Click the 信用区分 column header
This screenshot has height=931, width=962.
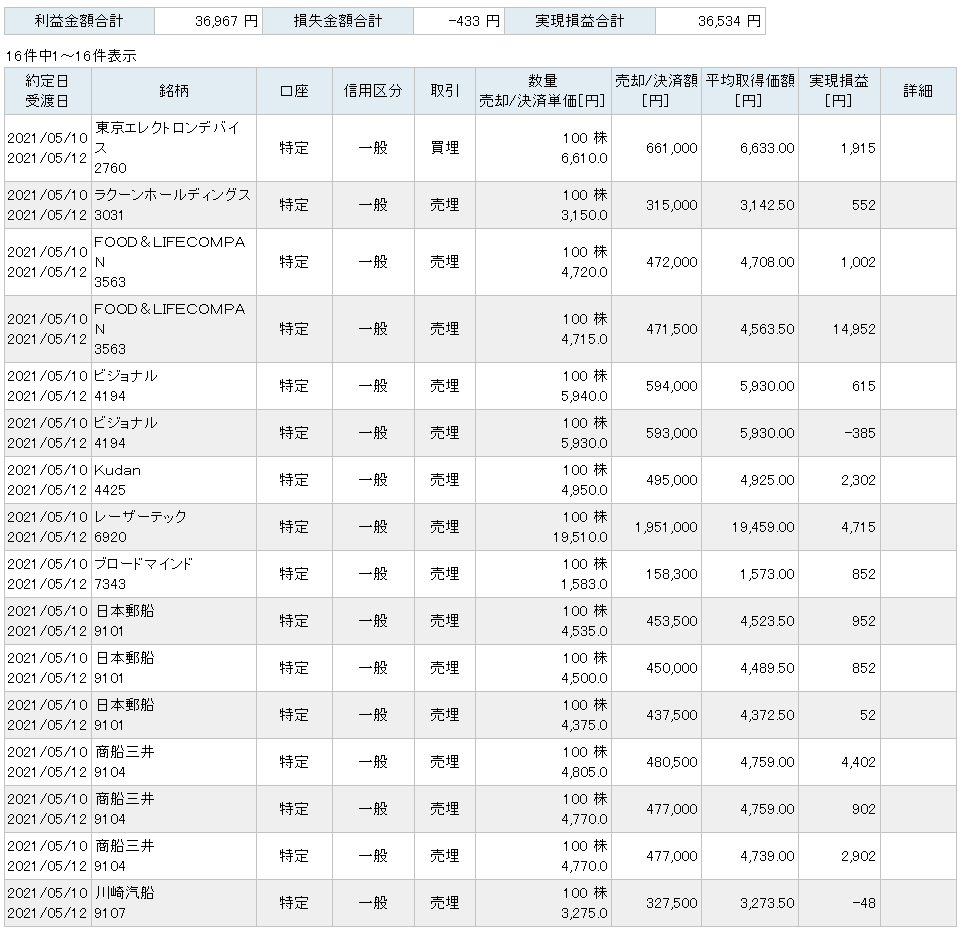[x=373, y=91]
